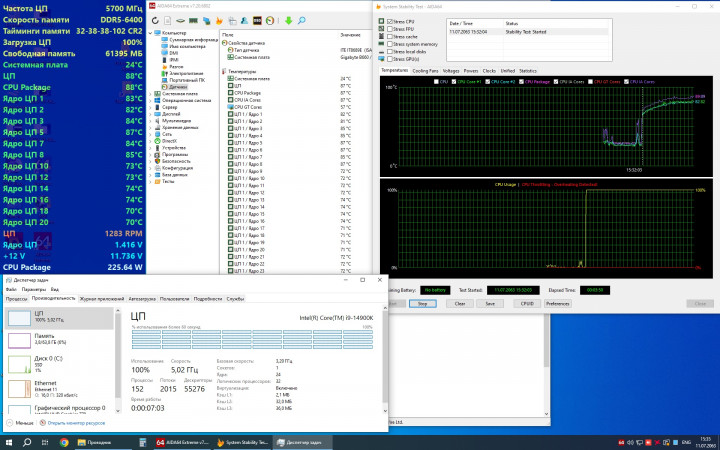
Task: Click the Task Manager right scrollbar
Action: tap(385, 360)
